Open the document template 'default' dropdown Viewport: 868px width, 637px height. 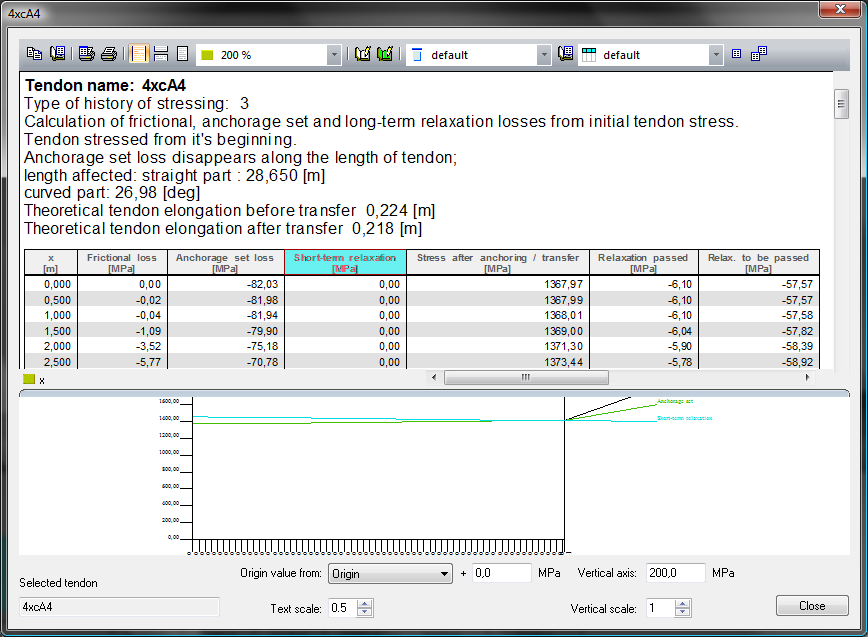pos(544,55)
